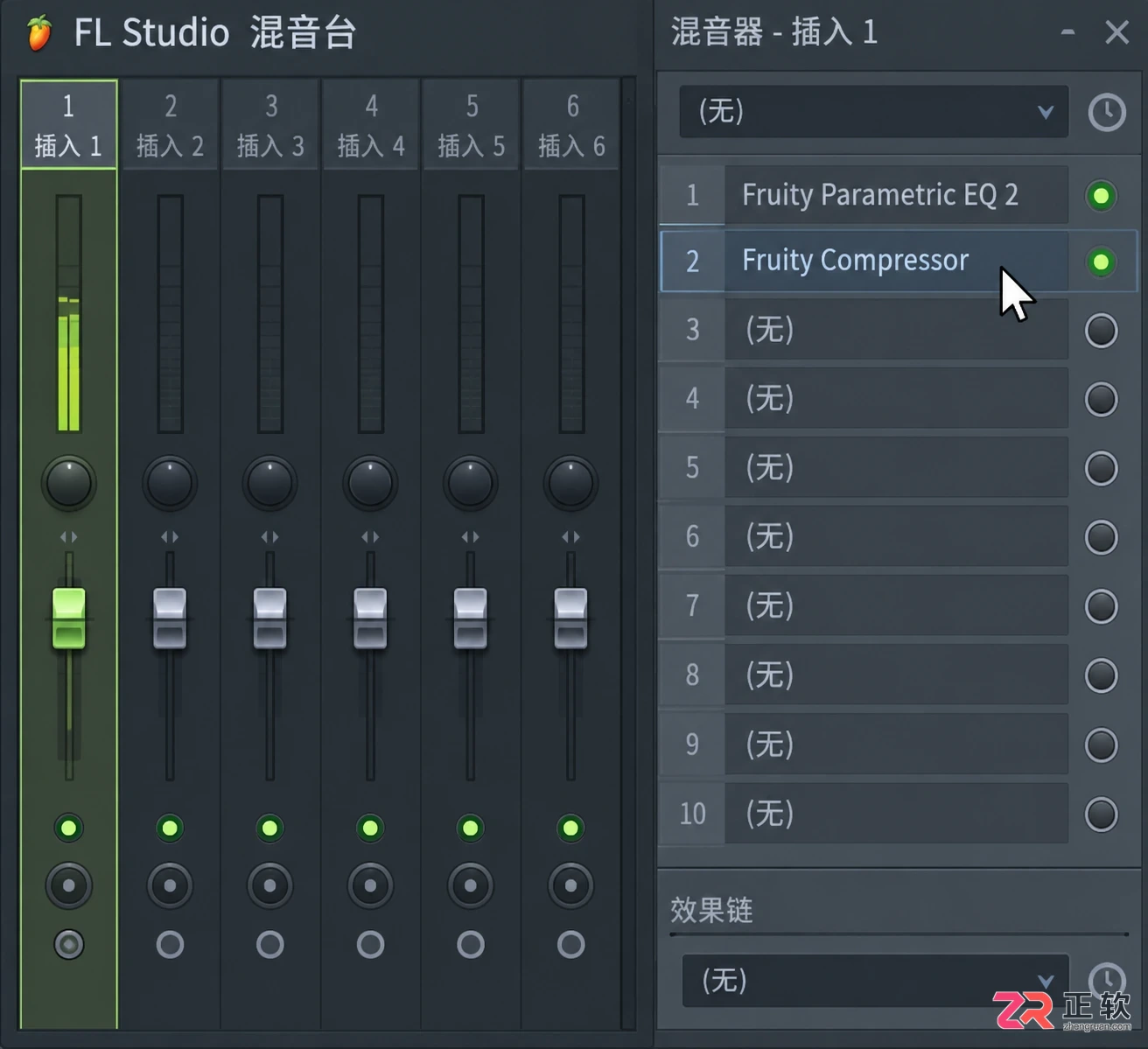The height and width of the screenshot is (1049, 1148).
Task: Click stereo separation arrows on Insert 6
Action: tap(570, 536)
